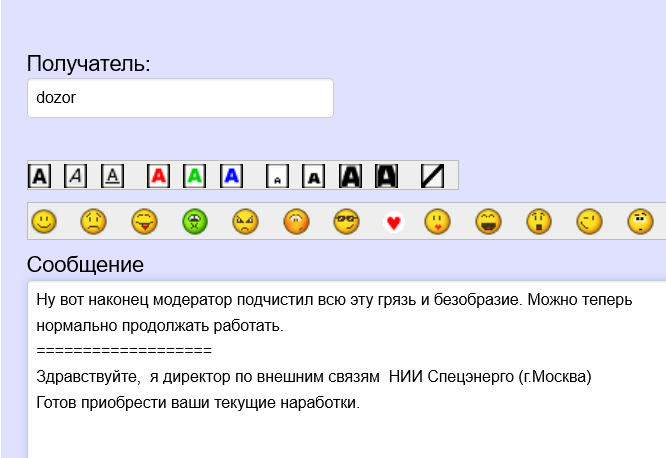Click the 'Получатель:' label
Viewport: 666px width, 458px height.
coord(88,64)
